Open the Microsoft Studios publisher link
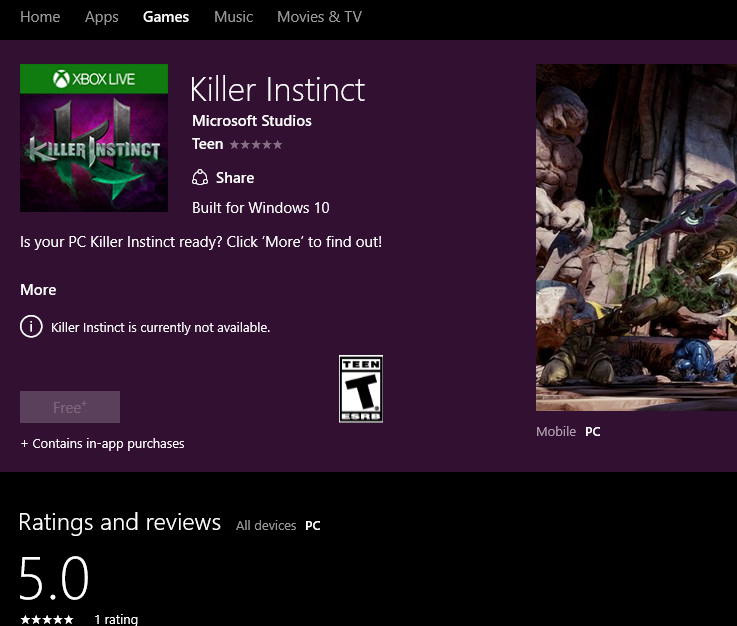The height and width of the screenshot is (626, 737). [251, 121]
